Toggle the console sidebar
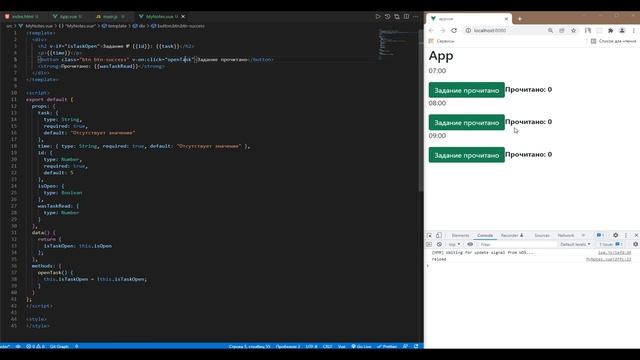The image size is (640, 360). pyautogui.click(x=429, y=244)
